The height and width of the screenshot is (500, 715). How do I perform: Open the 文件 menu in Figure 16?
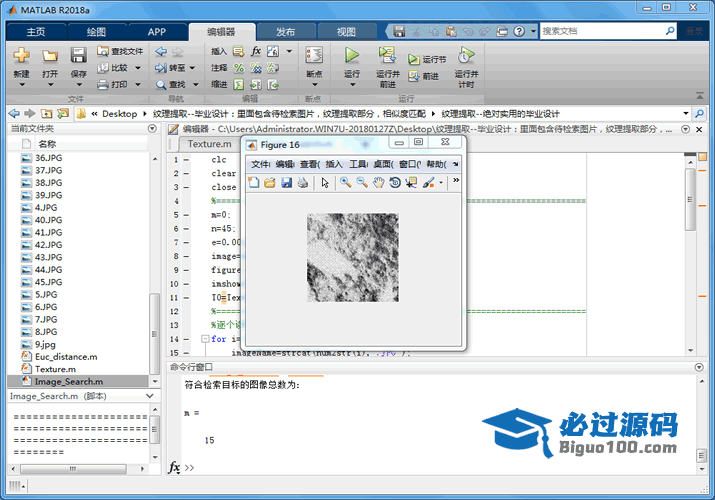(259, 164)
